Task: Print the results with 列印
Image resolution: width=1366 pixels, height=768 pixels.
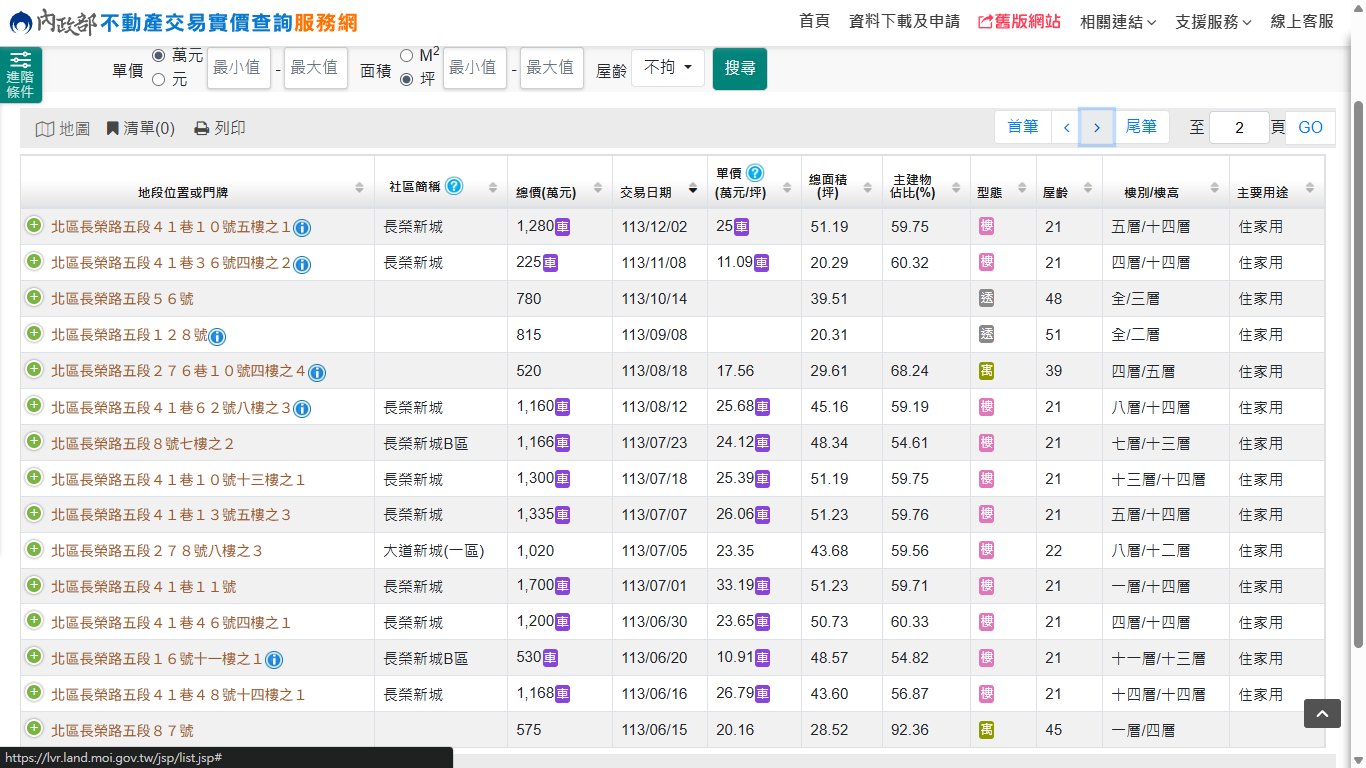Action: [220, 129]
